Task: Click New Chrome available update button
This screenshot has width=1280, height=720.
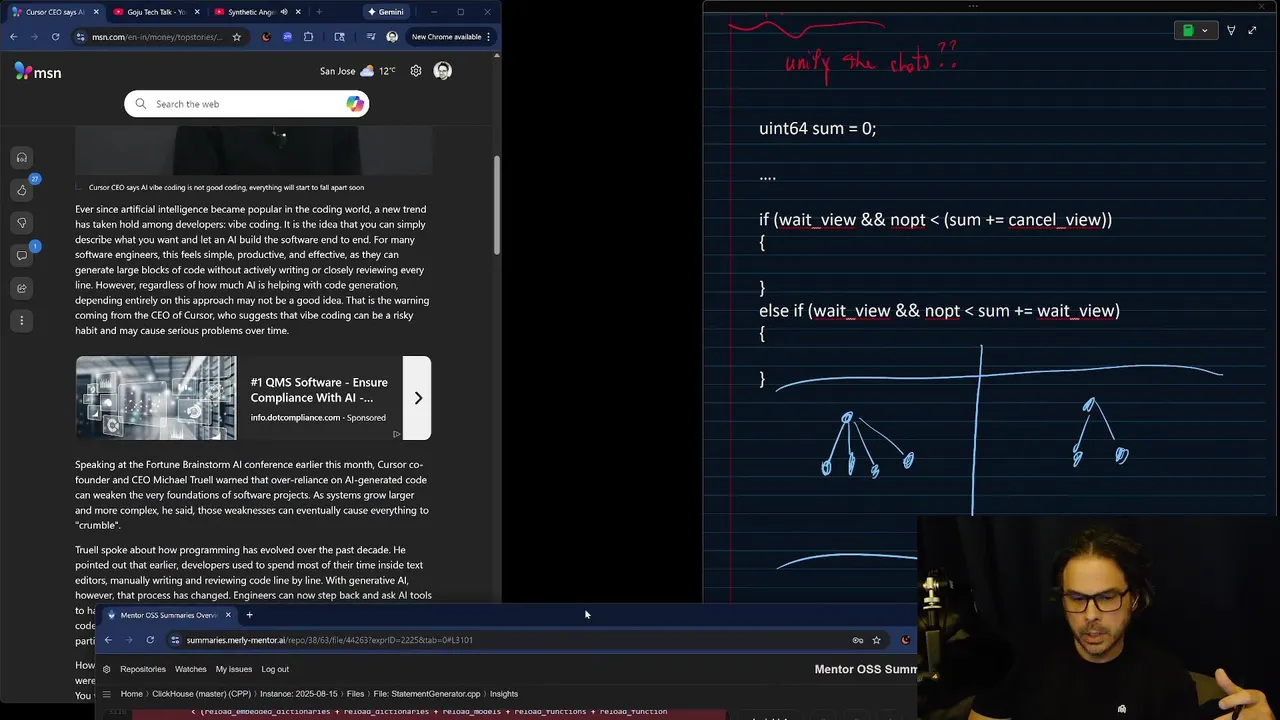Action: pyautogui.click(x=452, y=37)
